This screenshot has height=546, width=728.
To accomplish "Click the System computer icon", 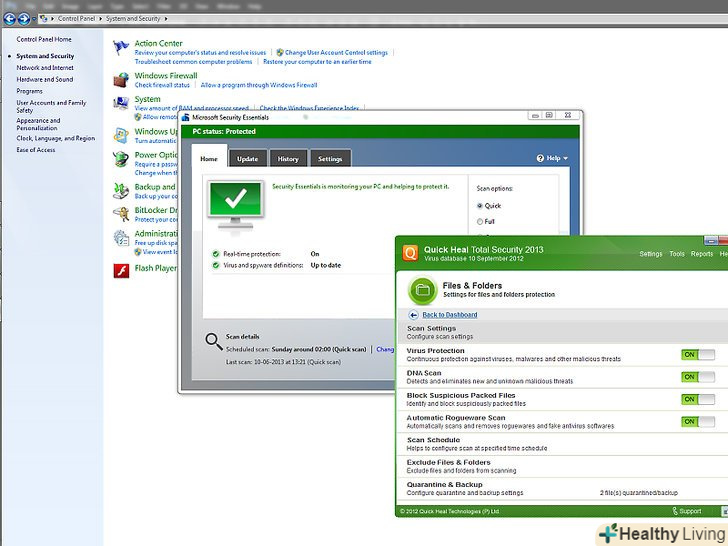I will pyautogui.click(x=121, y=103).
